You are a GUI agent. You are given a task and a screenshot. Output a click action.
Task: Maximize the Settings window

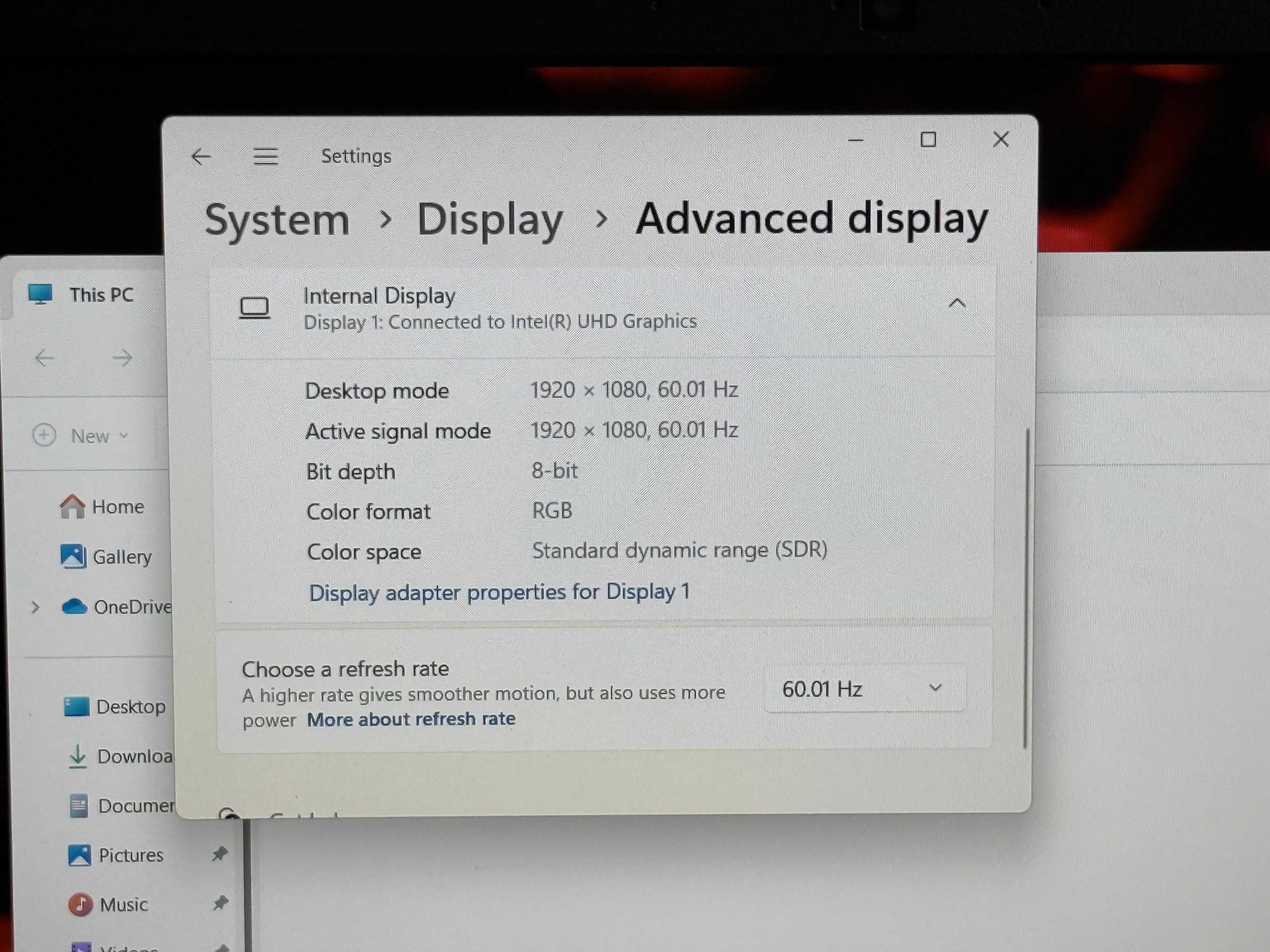point(928,139)
